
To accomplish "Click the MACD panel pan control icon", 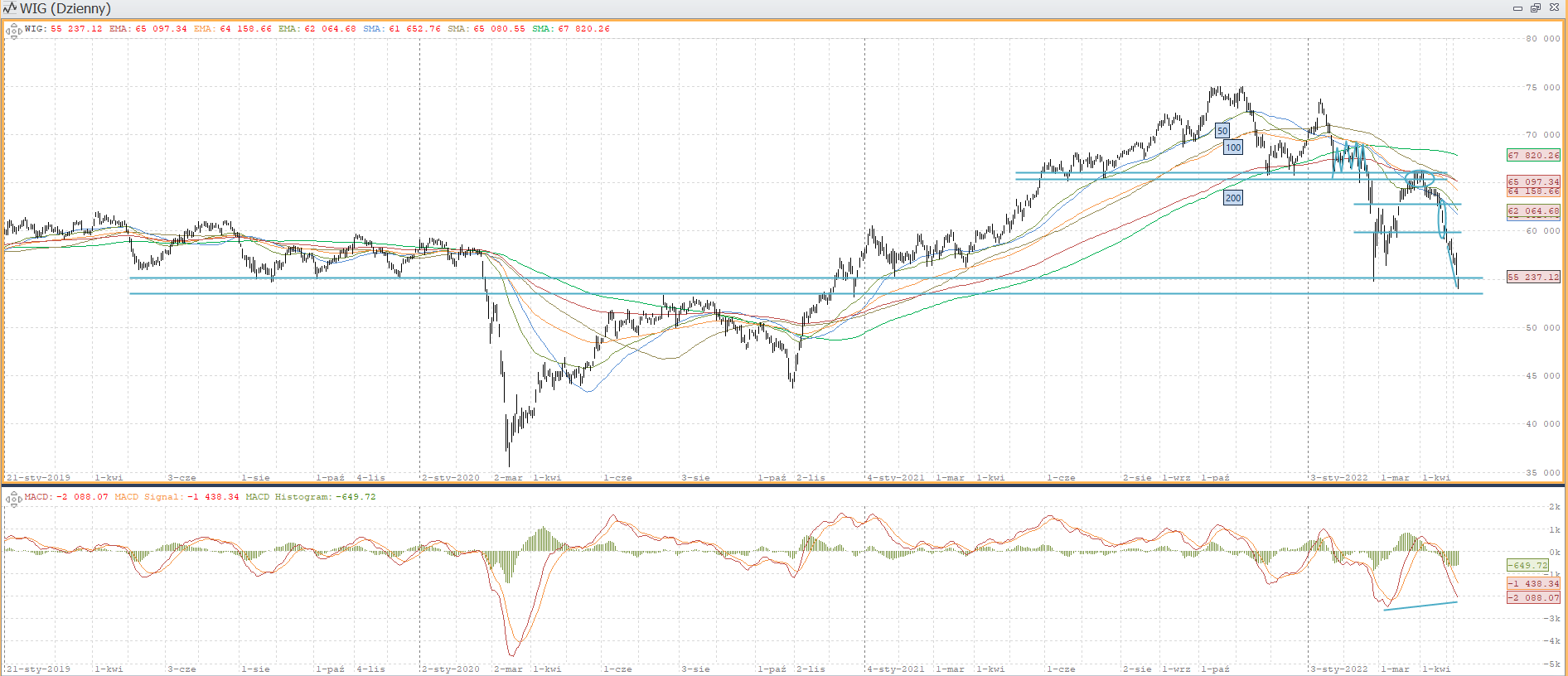I will (13, 499).
